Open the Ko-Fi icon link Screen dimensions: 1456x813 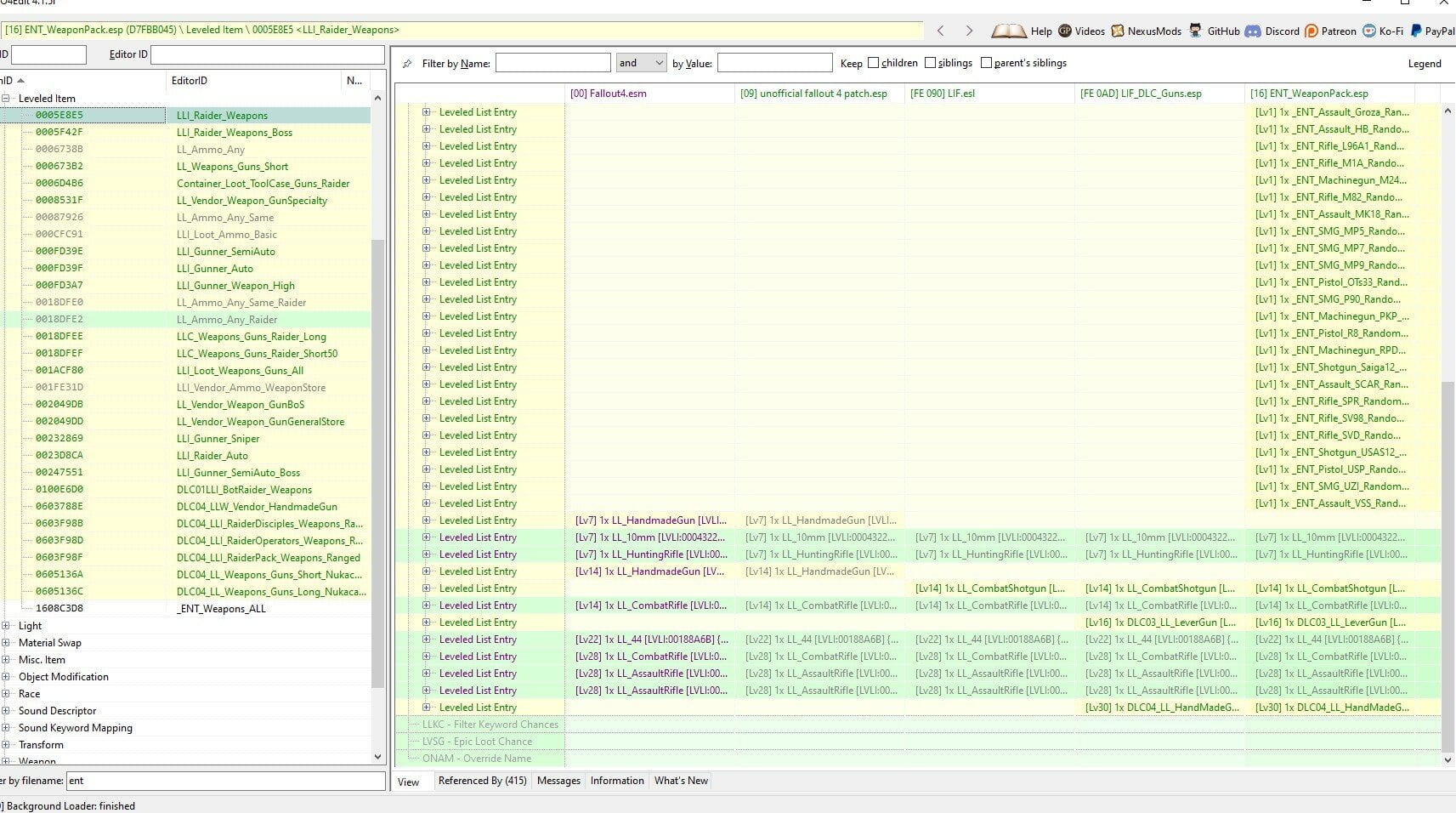point(1368,31)
